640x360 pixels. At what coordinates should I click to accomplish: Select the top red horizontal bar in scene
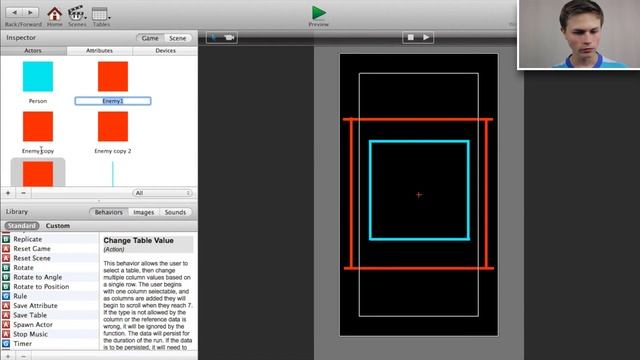pyautogui.click(x=418, y=119)
